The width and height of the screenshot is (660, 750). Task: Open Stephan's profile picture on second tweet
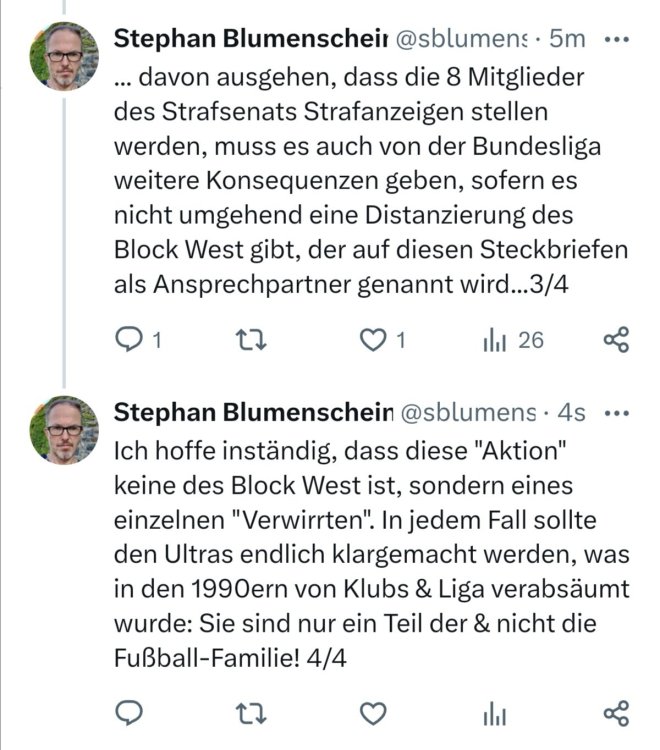pyautogui.click(x=64, y=429)
